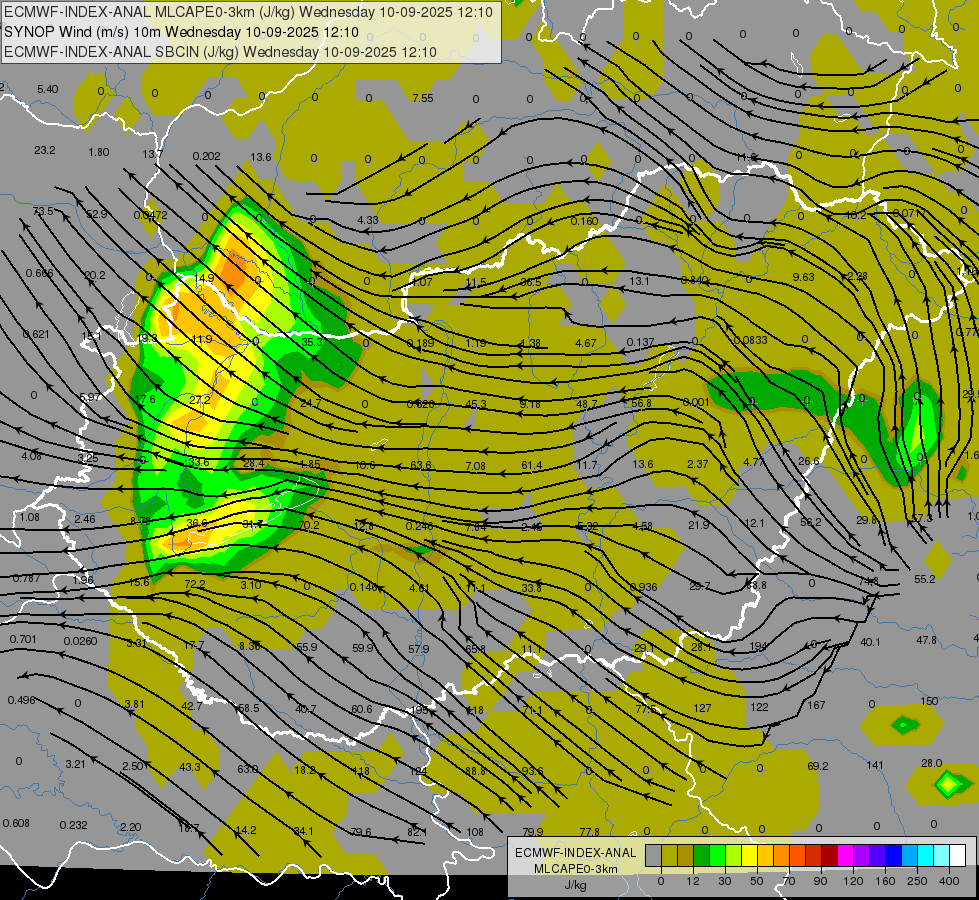Click the map value '60.6'
The width and height of the screenshot is (979, 900).
pos(362,709)
